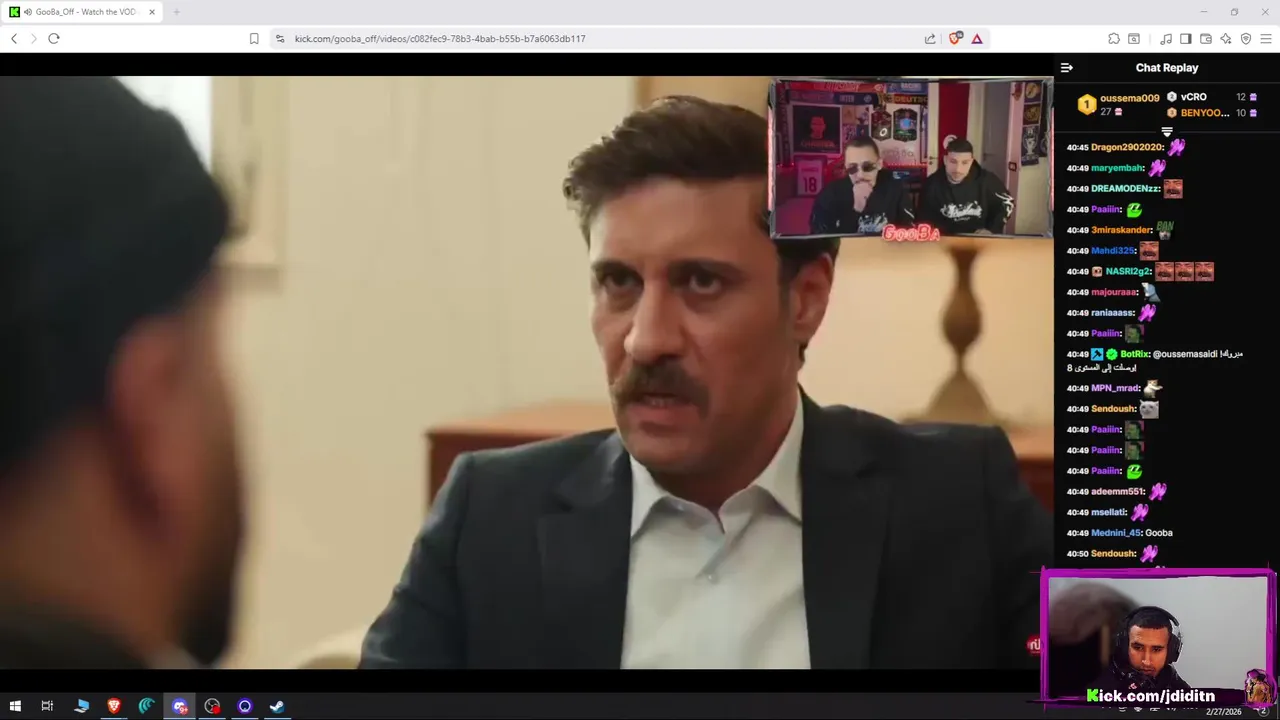This screenshot has width=1280, height=720.
Task: Open chat user DREAMODENzz name
Action: tap(1125, 189)
